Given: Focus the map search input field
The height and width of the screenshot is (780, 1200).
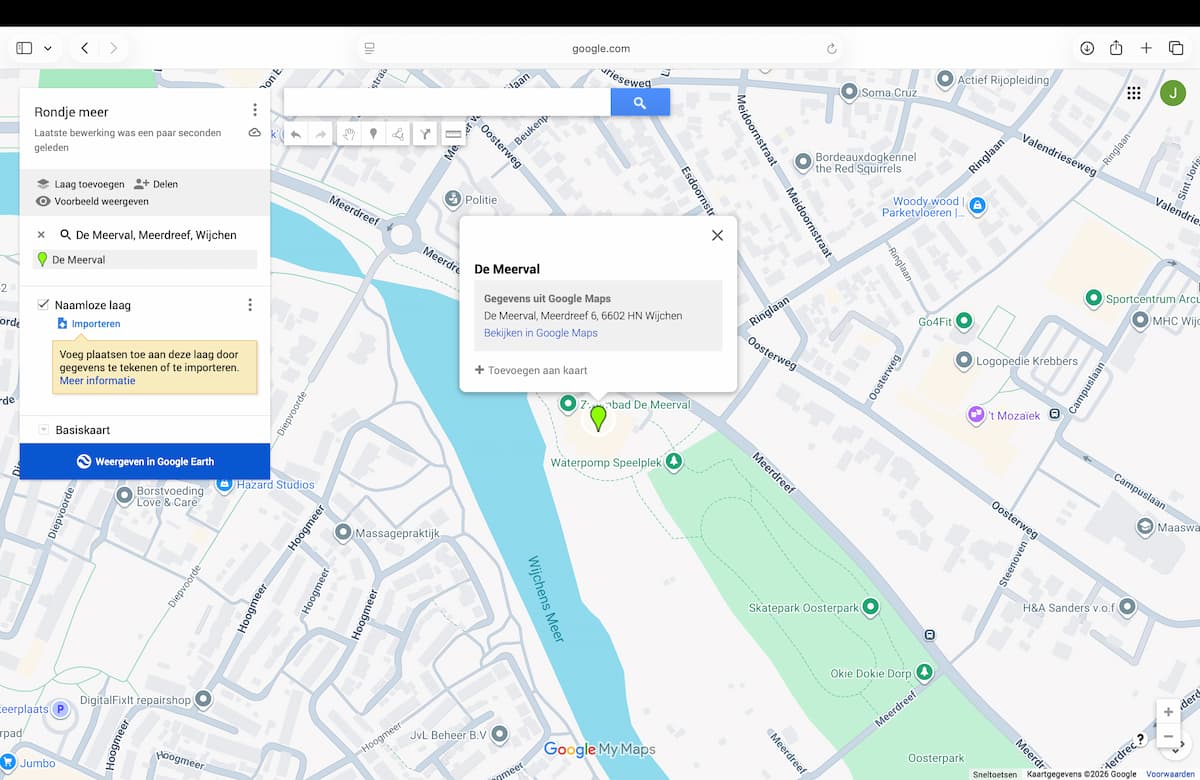Looking at the screenshot, I should coord(447,102).
